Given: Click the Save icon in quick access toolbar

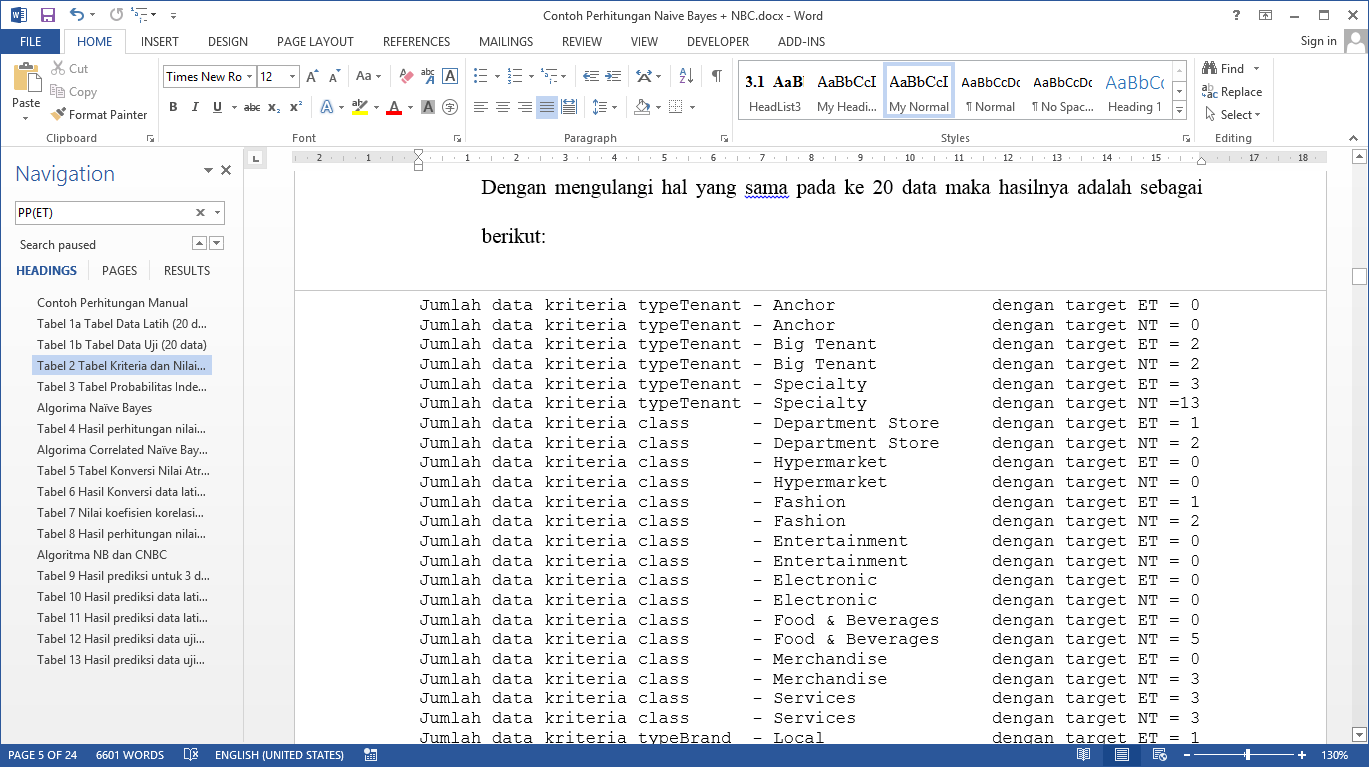Looking at the screenshot, I should tap(47, 15).
